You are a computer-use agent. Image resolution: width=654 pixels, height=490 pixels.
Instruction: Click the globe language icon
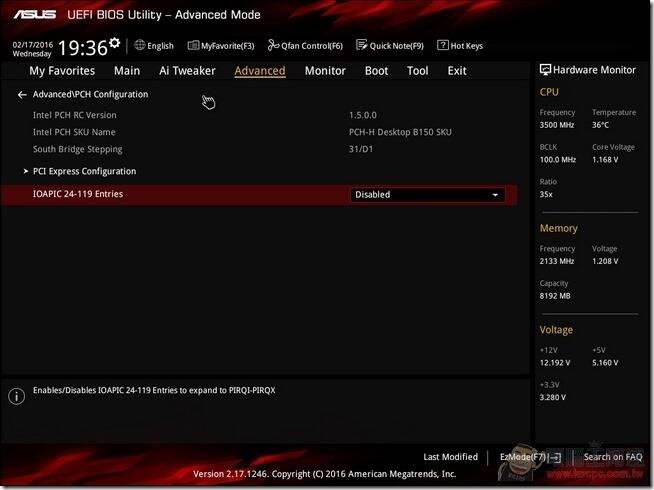(x=140, y=45)
